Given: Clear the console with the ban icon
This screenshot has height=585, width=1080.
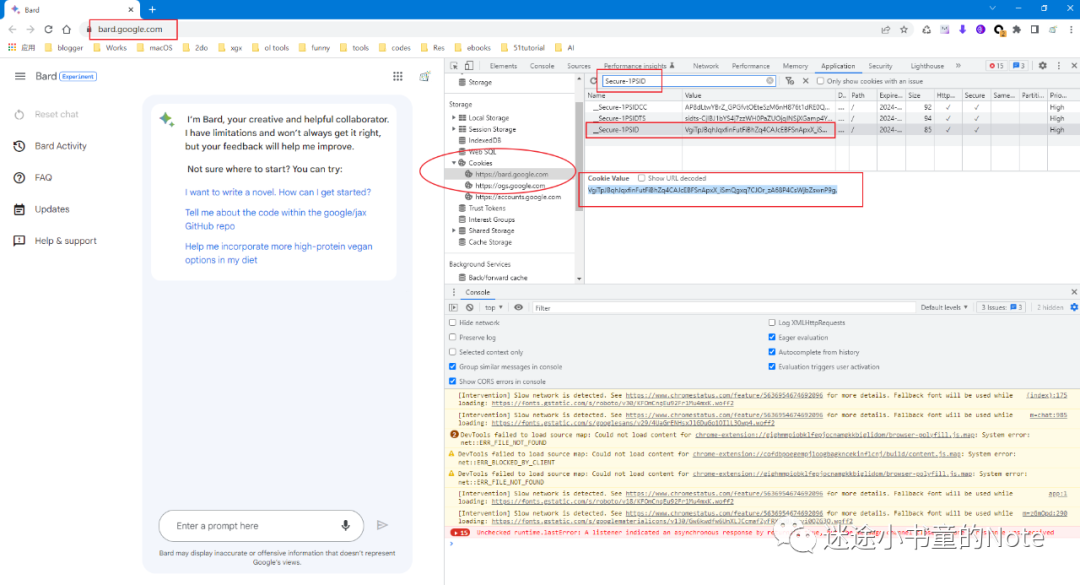Looking at the screenshot, I should (x=470, y=307).
